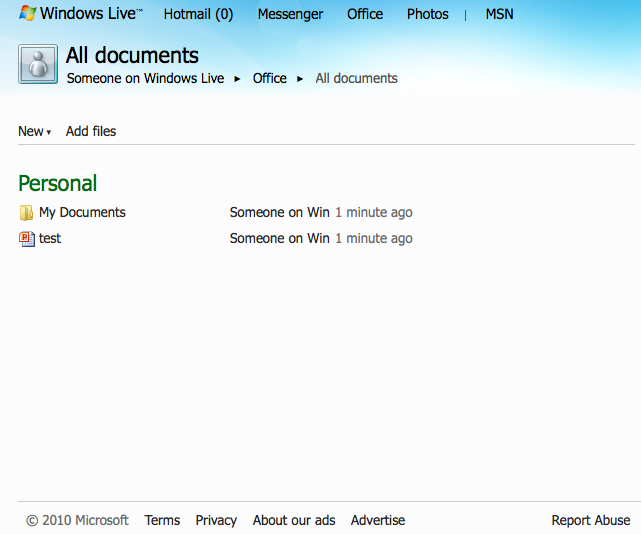The width and height of the screenshot is (641, 534).
Task: Open Hotmail (0) in the top navigation
Action: [198, 14]
